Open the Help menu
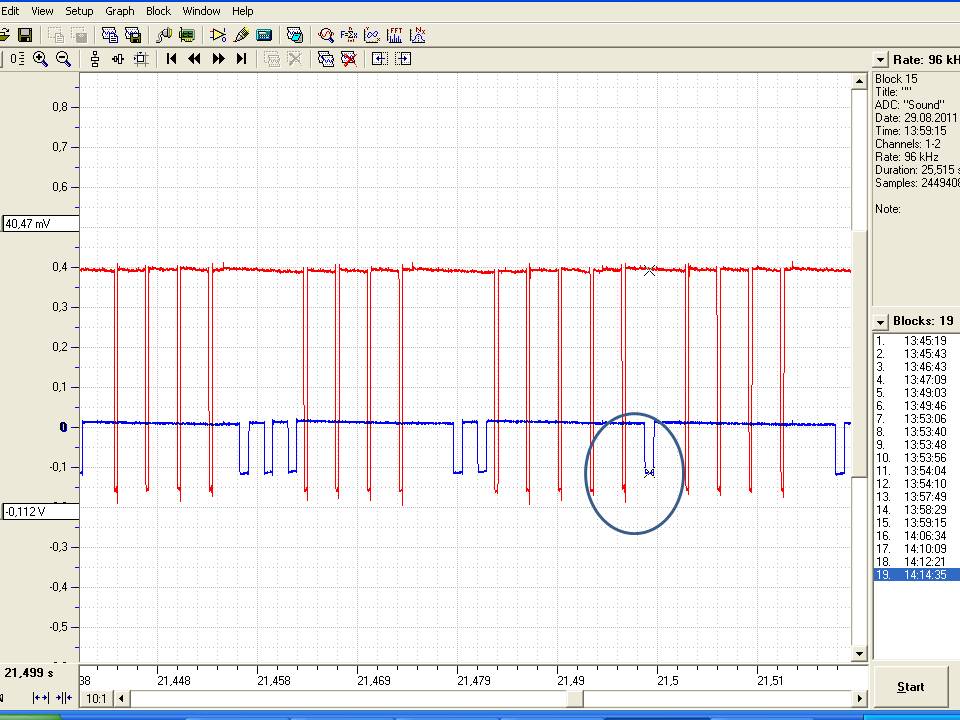Screen dimensions: 960x720 click(242, 11)
